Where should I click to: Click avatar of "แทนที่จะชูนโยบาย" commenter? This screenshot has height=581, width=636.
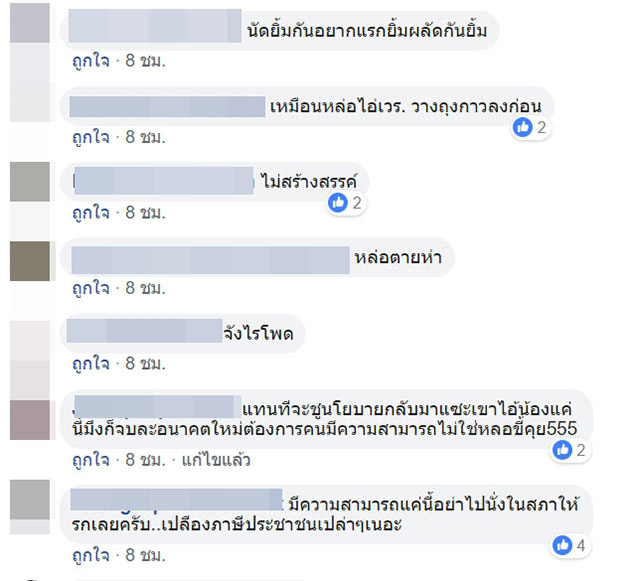coord(29,418)
